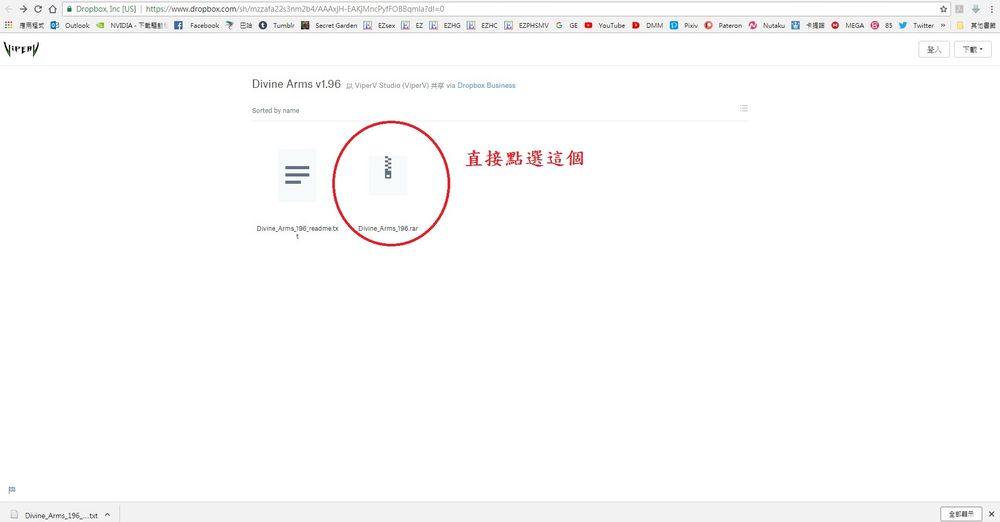Follow the Dropbox Business link
Viewport: 1000px width, 522px height.
[486, 86]
